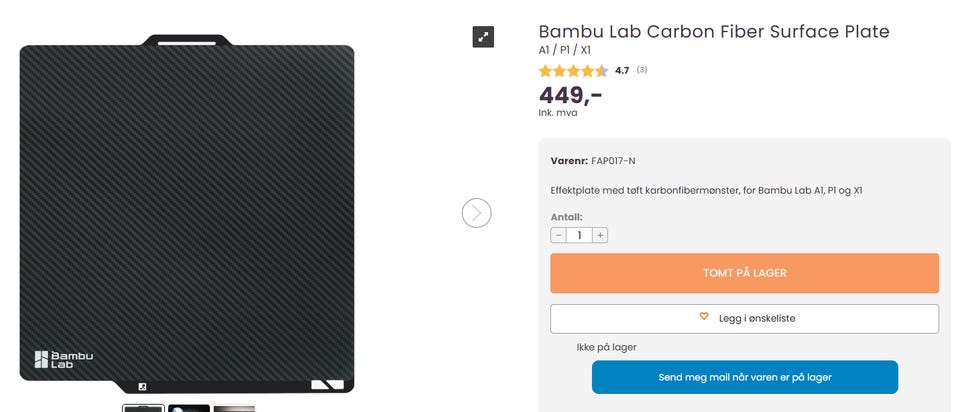Viewport: 960px width, 412px height.
Task: Click the Antall quantity input field
Action: [x=579, y=235]
